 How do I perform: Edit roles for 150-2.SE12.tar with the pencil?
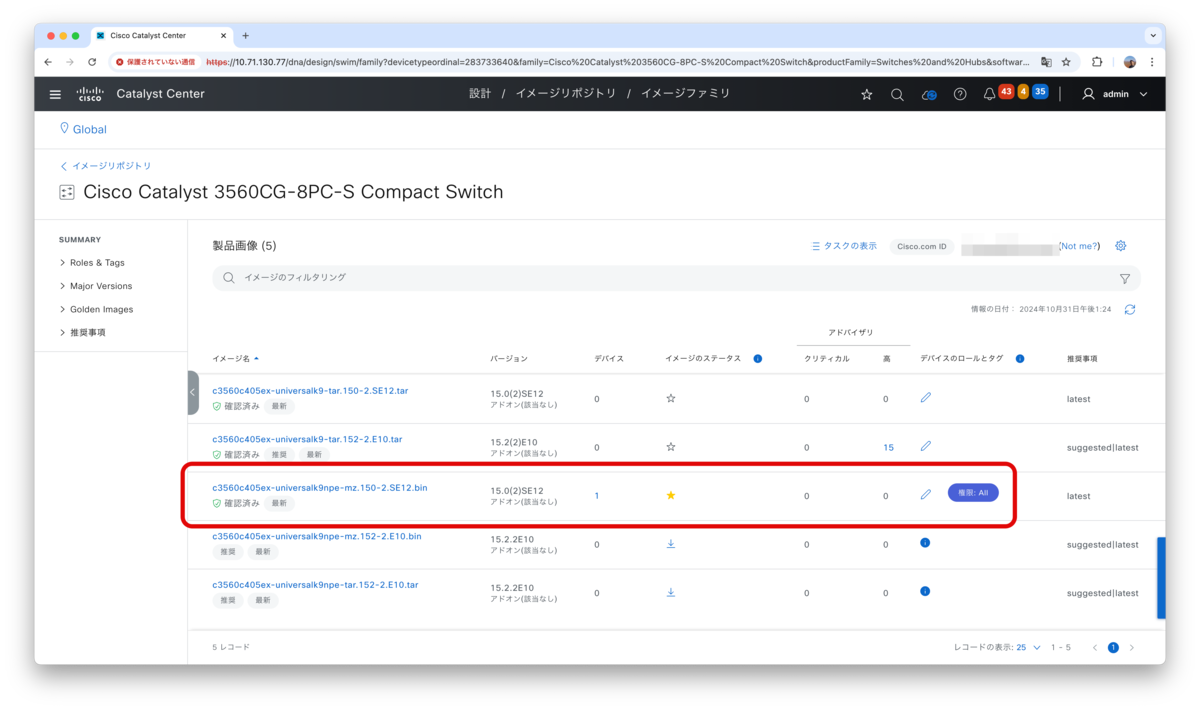[x=926, y=397]
